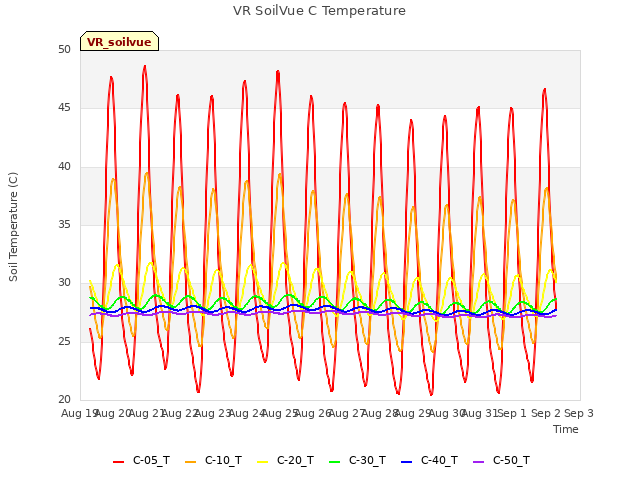This screenshot has height=480, width=640.
Task: Click the Aug 19 date tick label
Action: pos(79,413)
